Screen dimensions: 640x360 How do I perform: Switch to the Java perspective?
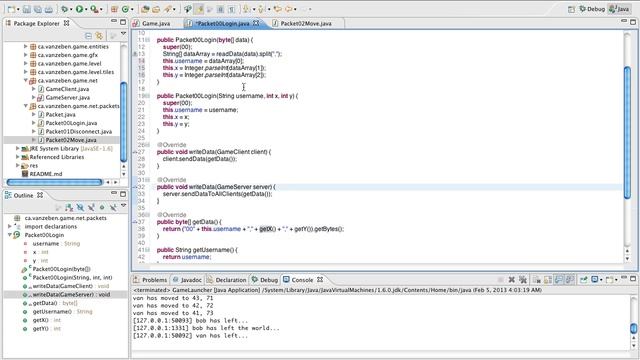619,9
